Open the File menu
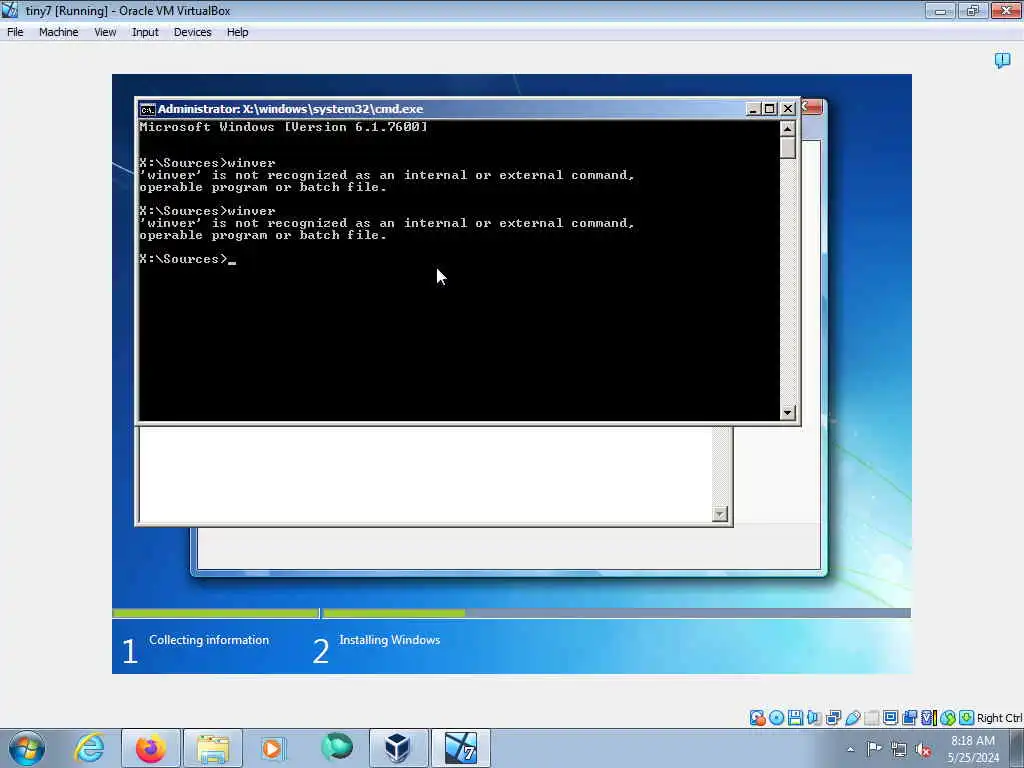 coord(15,32)
